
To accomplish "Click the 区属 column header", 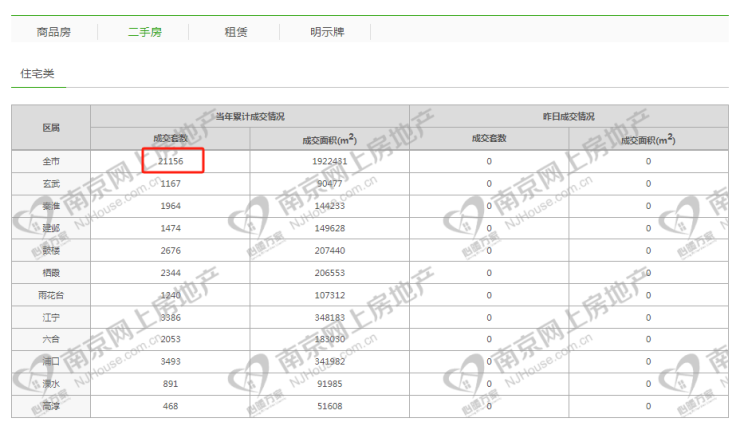I will tap(51, 127).
